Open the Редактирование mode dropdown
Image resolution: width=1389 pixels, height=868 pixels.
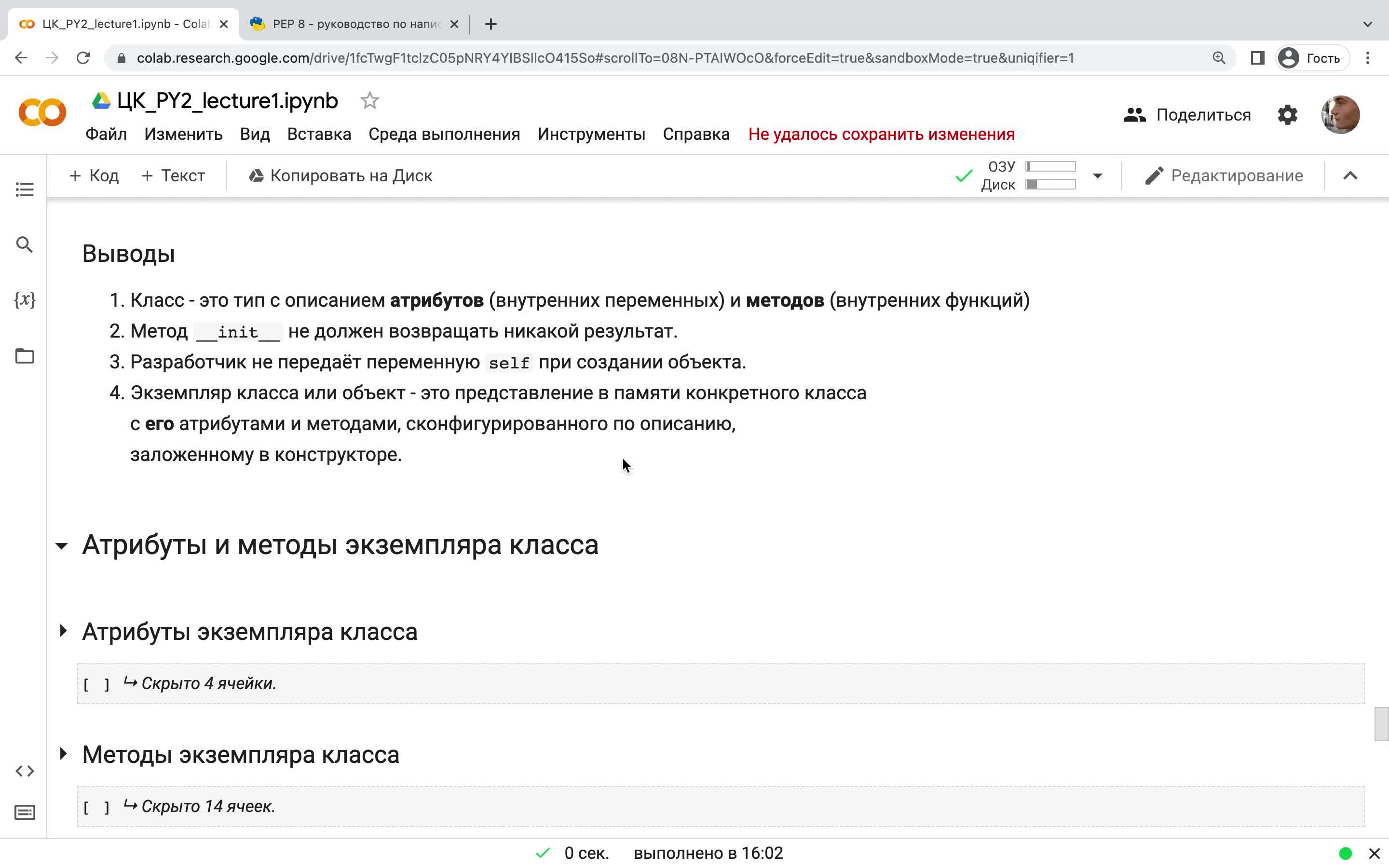(x=1224, y=176)
